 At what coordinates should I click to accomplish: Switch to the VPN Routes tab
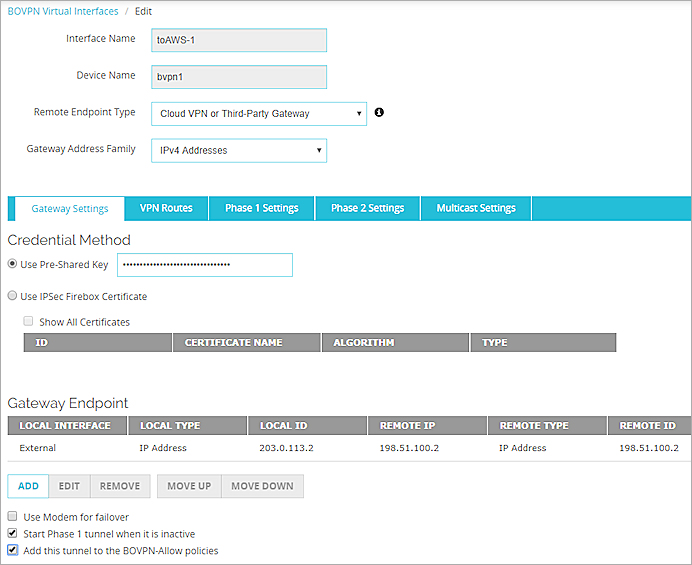pos(165,208)
